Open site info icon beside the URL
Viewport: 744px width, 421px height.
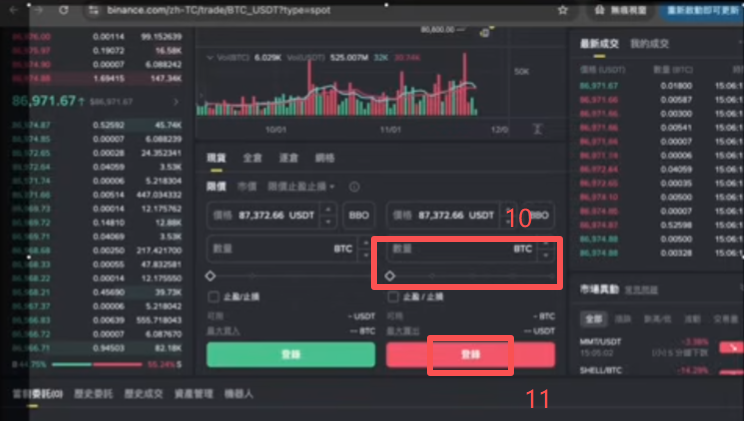tap(93, 10)
